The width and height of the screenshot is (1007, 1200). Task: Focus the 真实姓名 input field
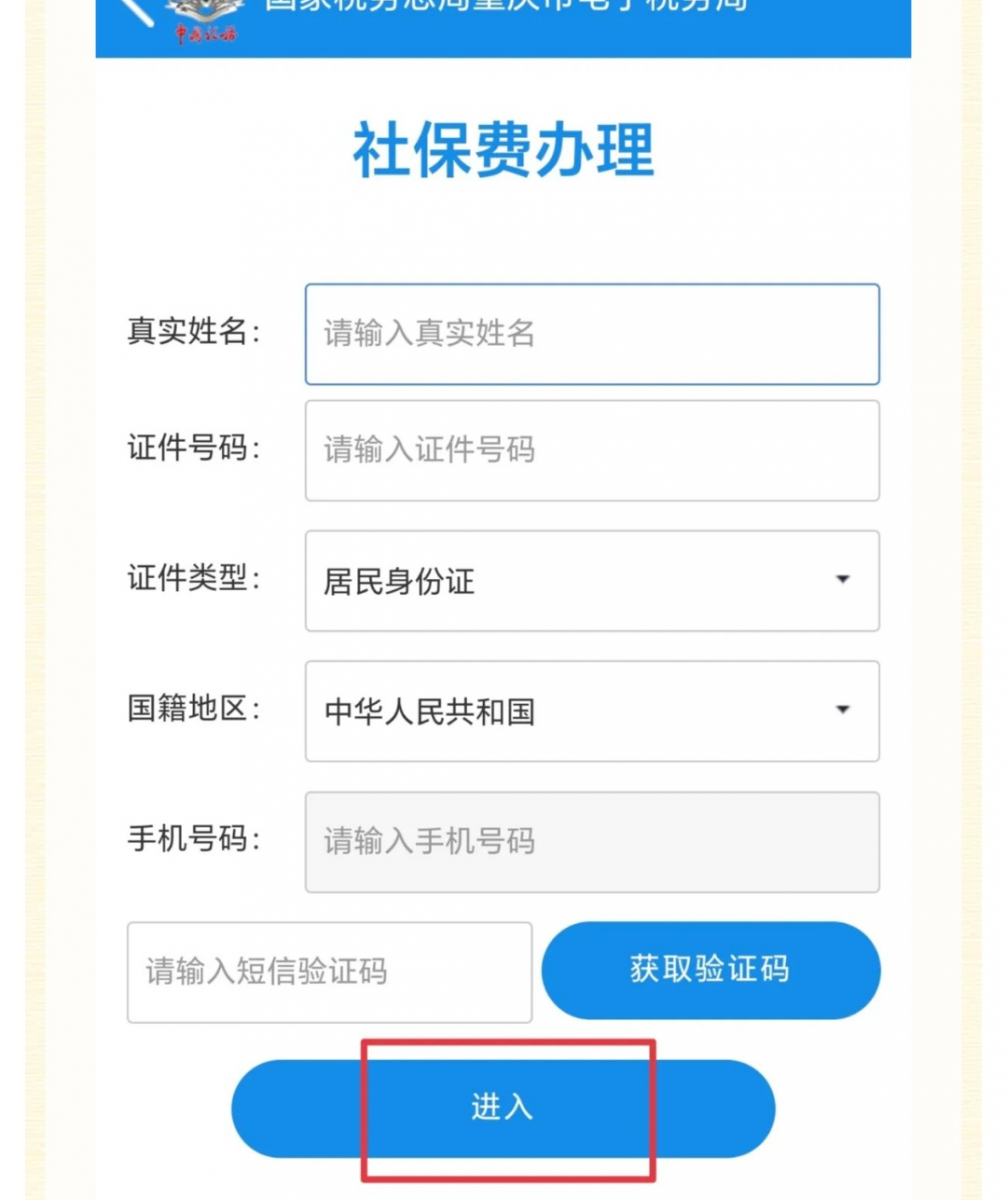(x=592, y=334)
